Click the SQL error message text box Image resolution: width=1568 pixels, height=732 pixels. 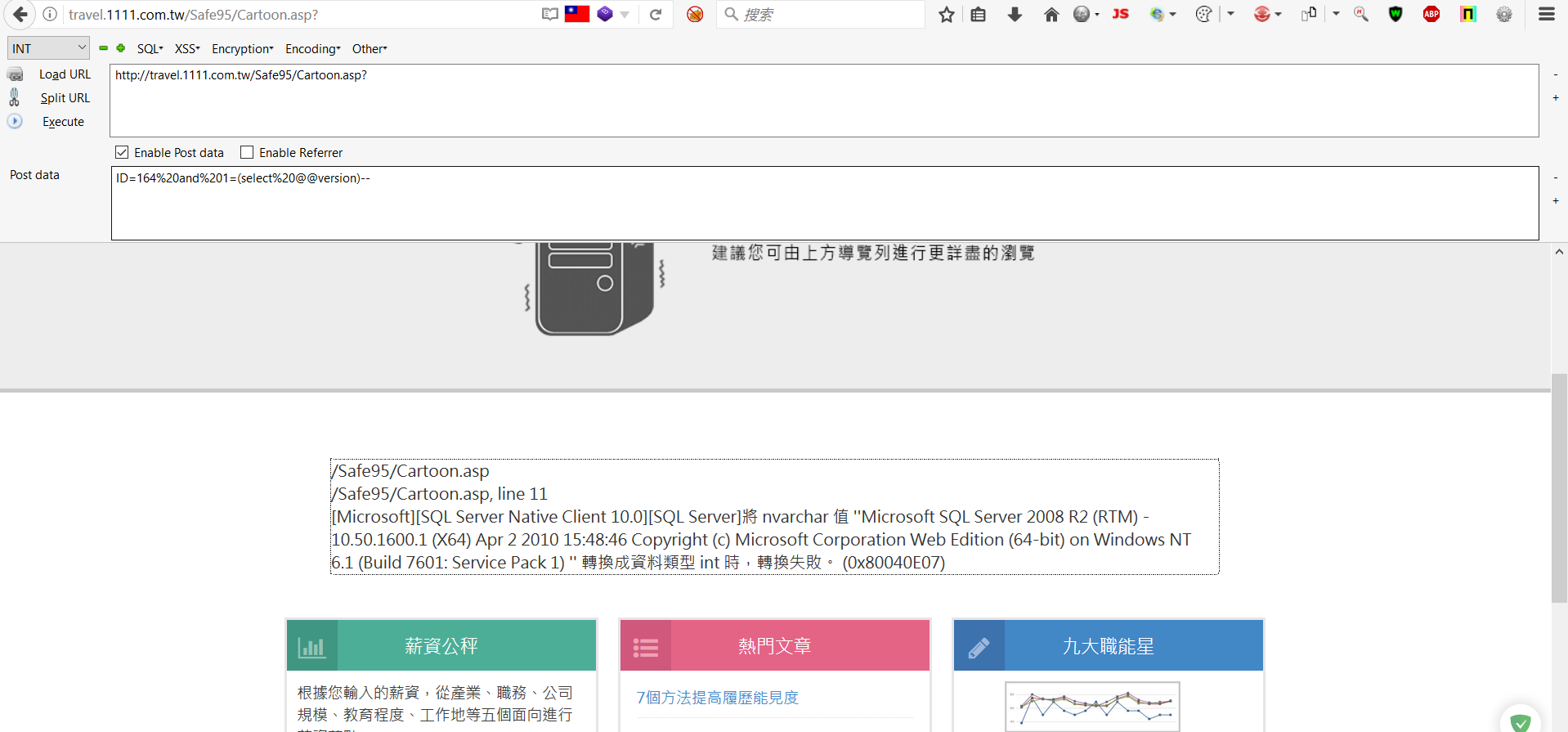pos(774,517)
